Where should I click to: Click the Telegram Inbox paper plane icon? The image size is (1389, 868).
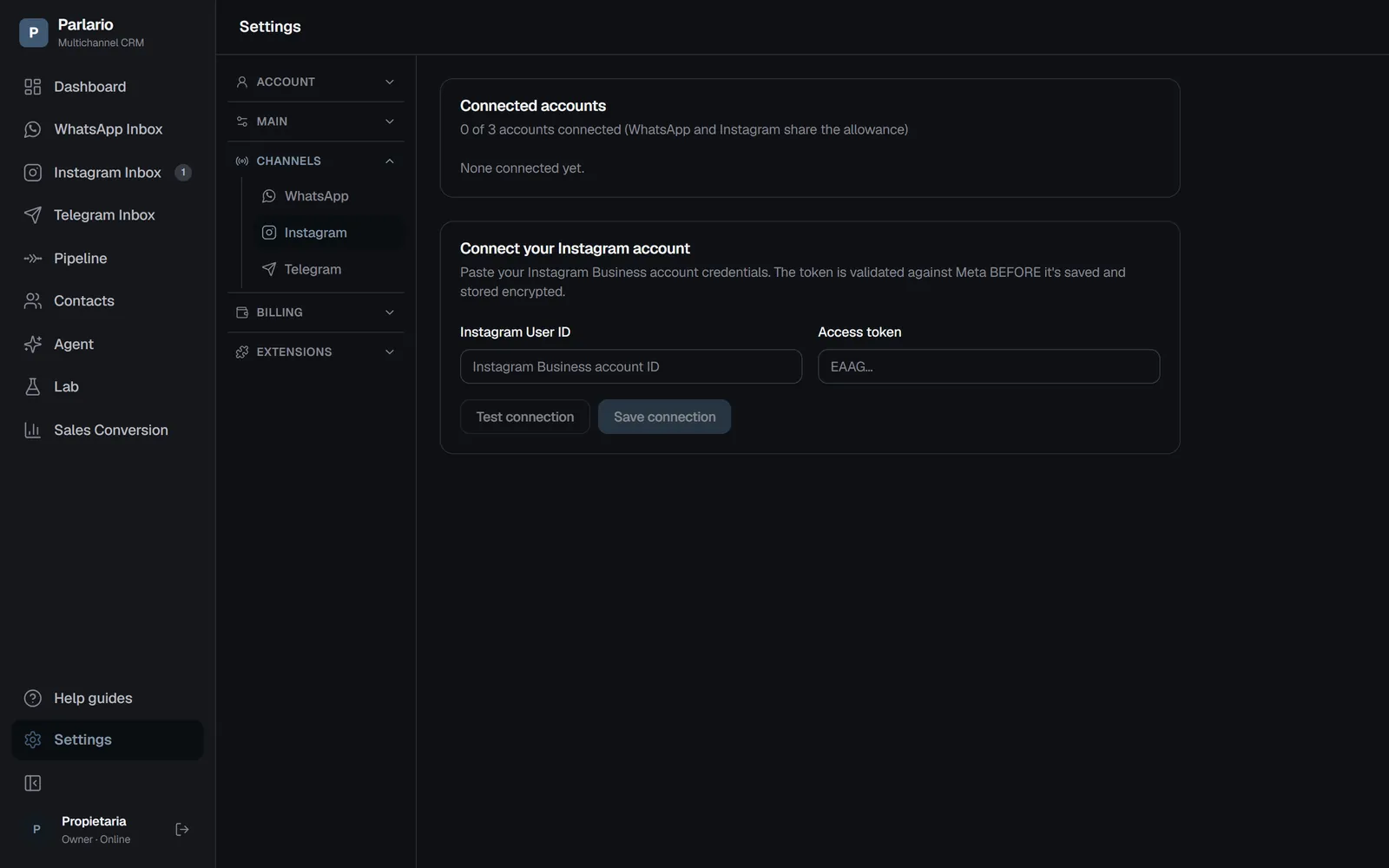(33, 215)
